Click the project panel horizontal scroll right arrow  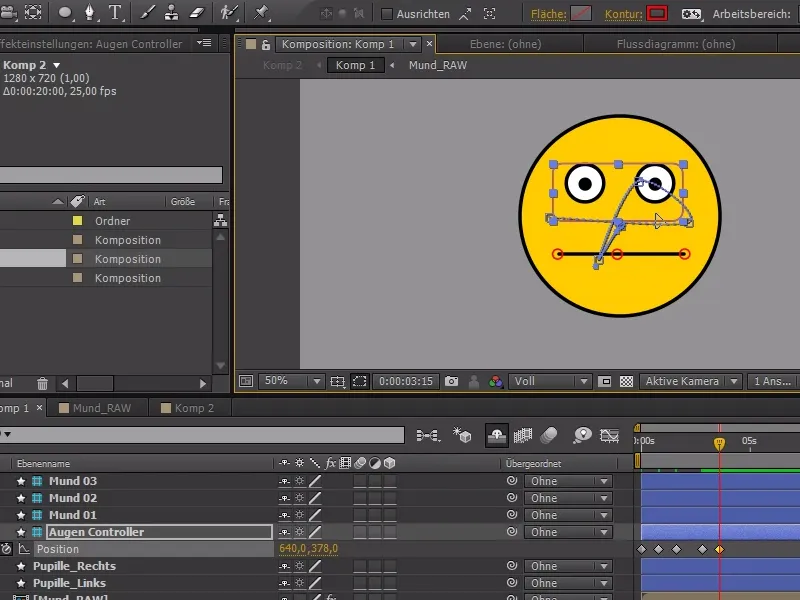(203, 383)
